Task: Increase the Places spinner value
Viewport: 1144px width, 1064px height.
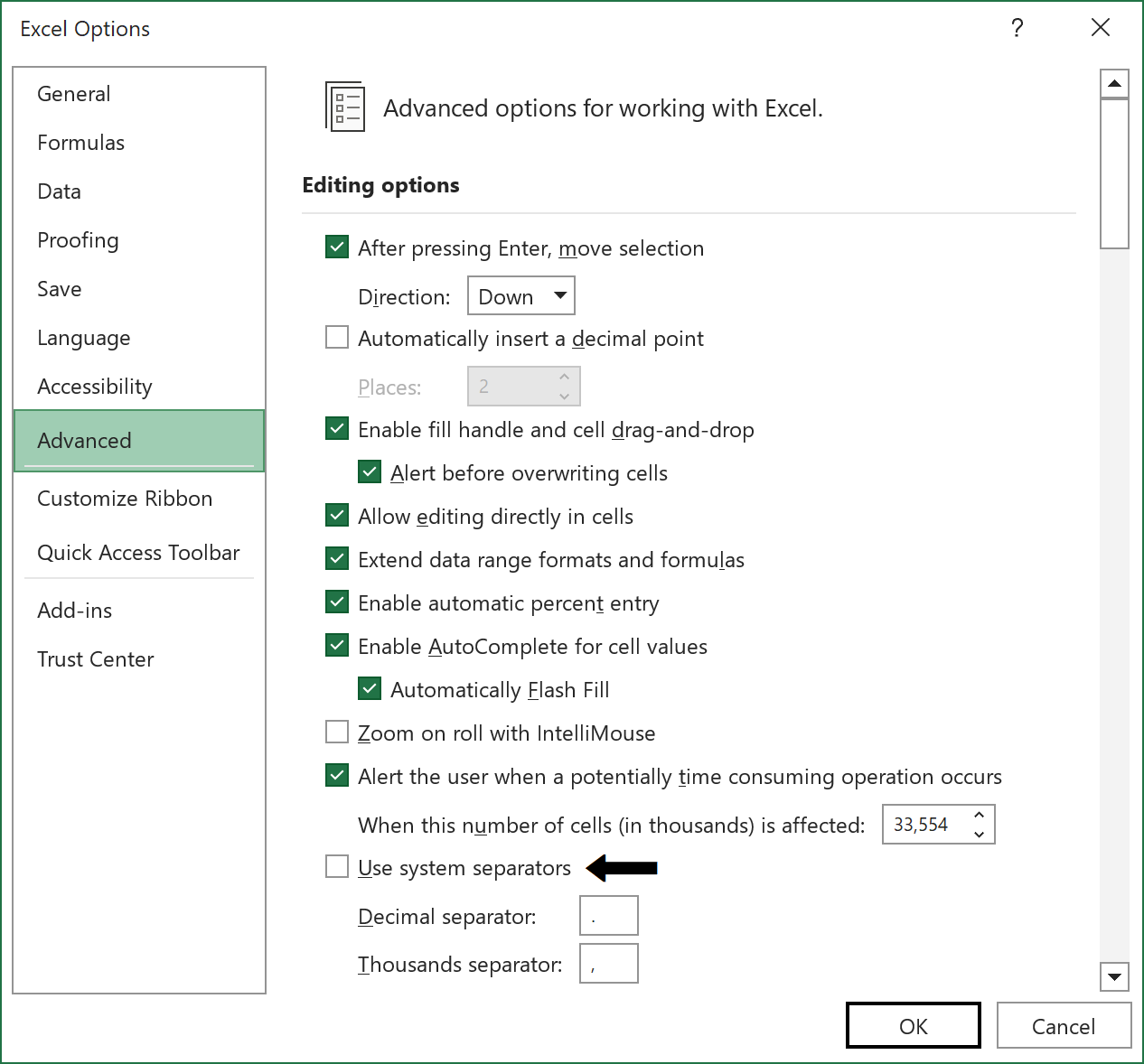Action: point(564,377)
